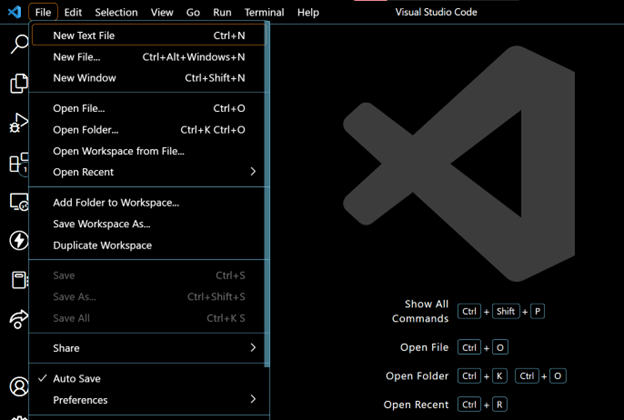The height and width of the screenshot is (420, 624).
Task: Click the Open Recent watermark label
Action: [x=416, y=404]
